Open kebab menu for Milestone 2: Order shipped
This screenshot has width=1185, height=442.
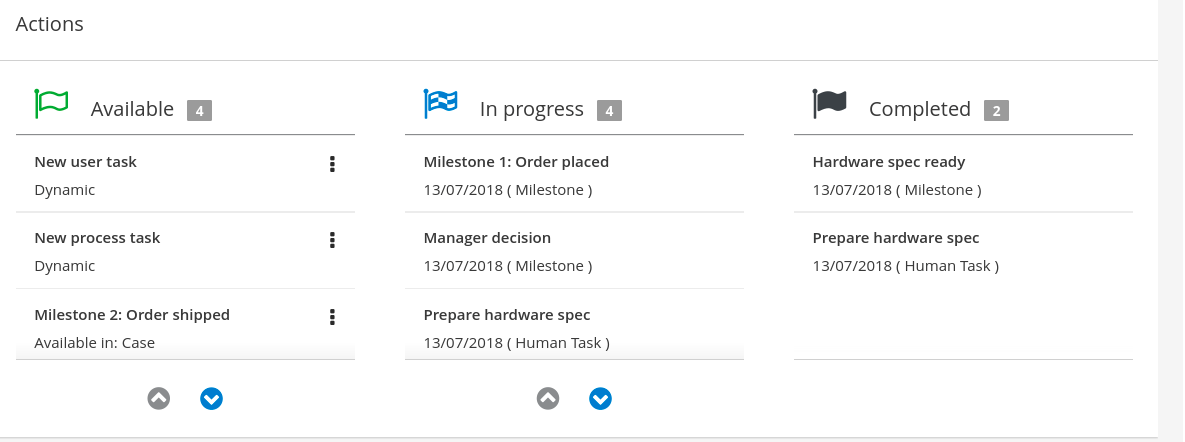[332, 317]
